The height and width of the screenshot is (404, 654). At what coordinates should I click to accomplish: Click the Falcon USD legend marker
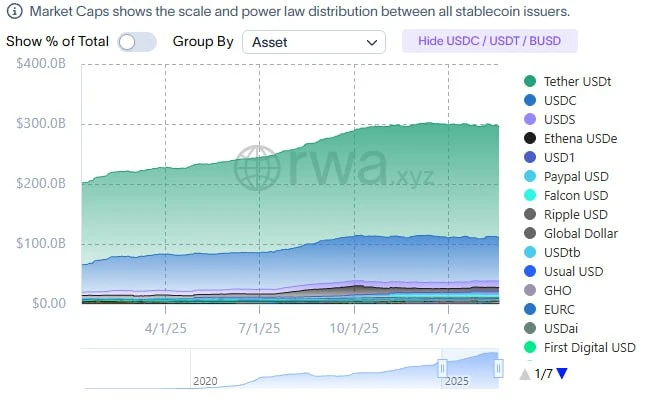(x=529, y=195)
